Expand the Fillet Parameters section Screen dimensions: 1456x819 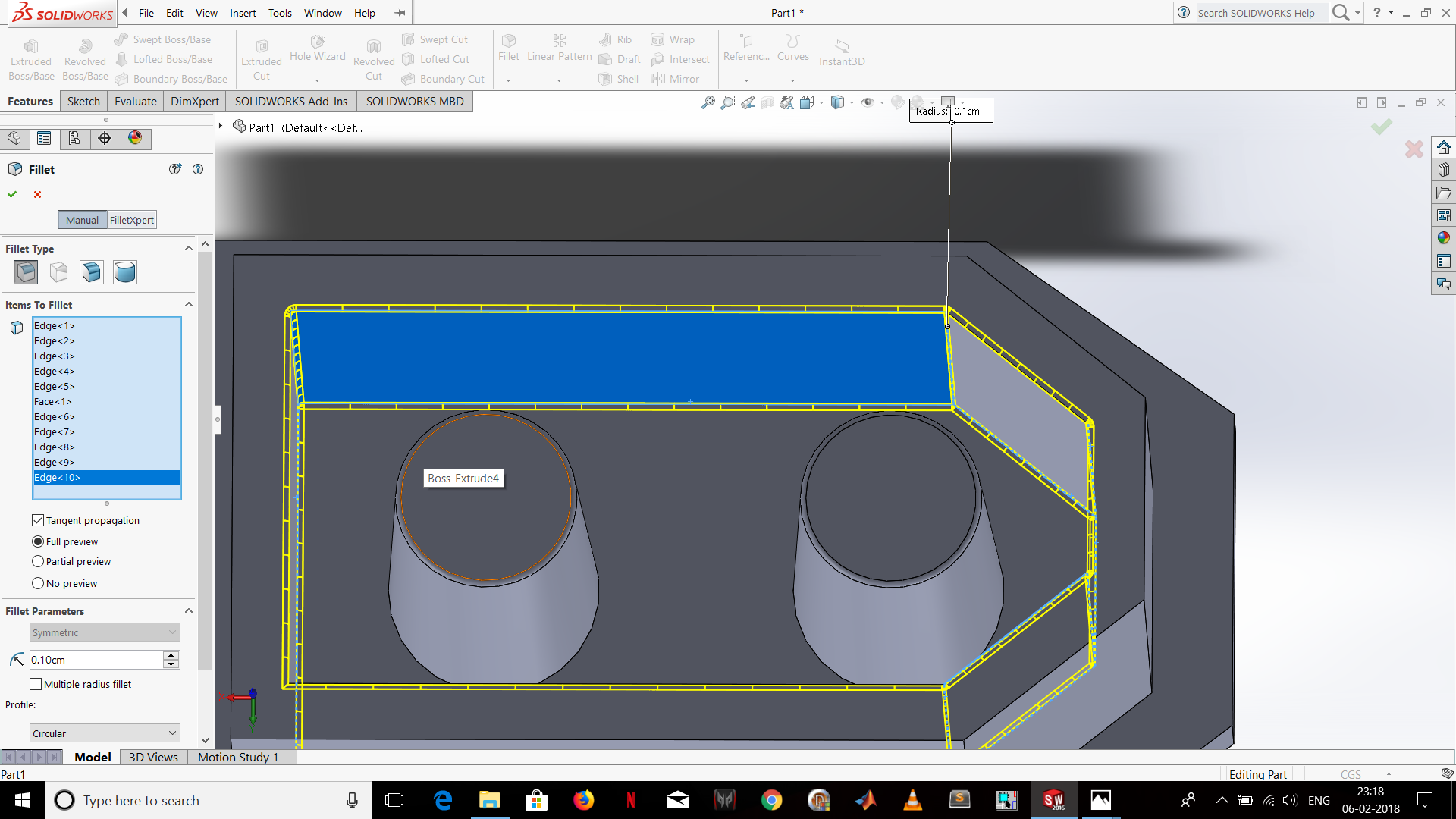(x=188, y=611)
